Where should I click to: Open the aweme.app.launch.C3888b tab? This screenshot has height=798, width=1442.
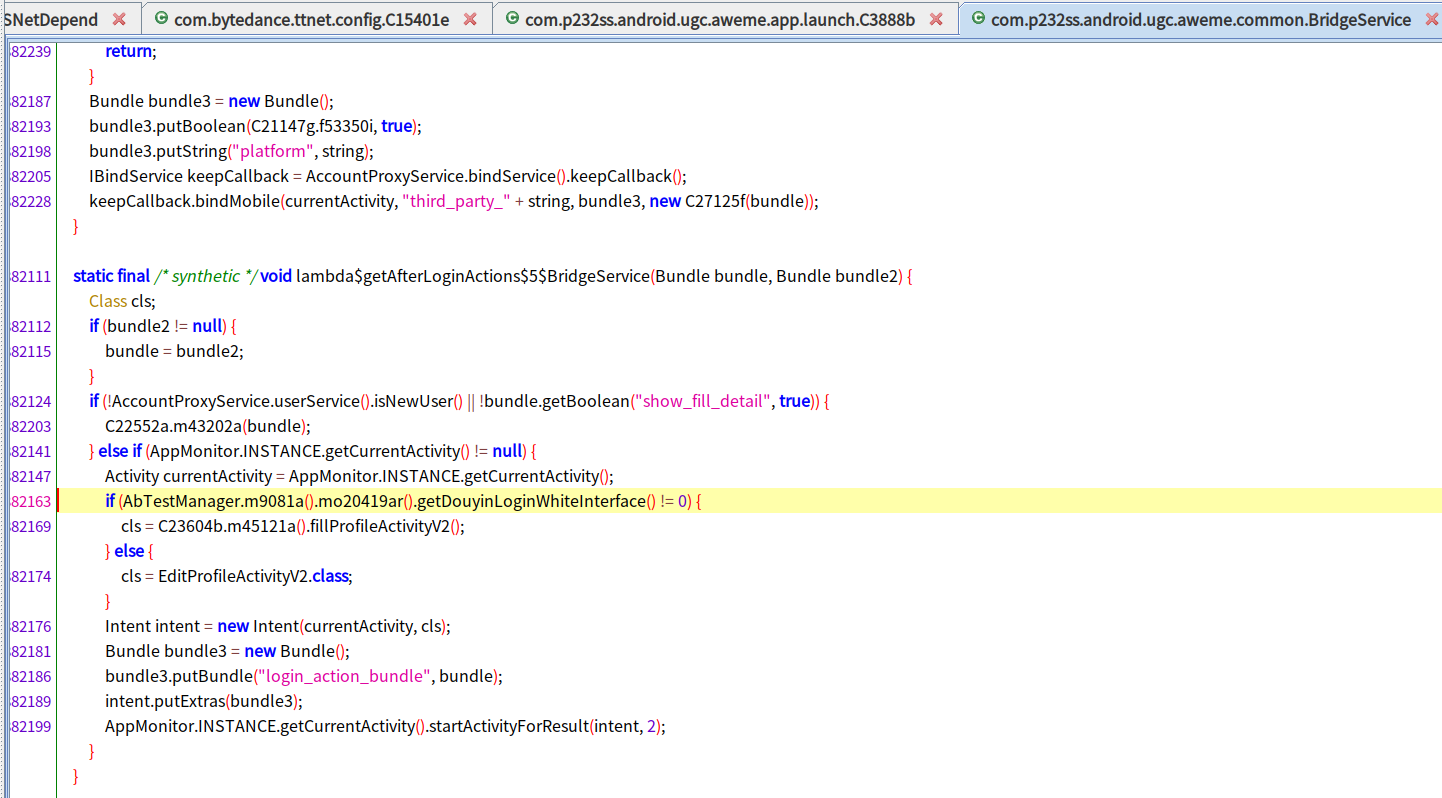coord(719,19)
